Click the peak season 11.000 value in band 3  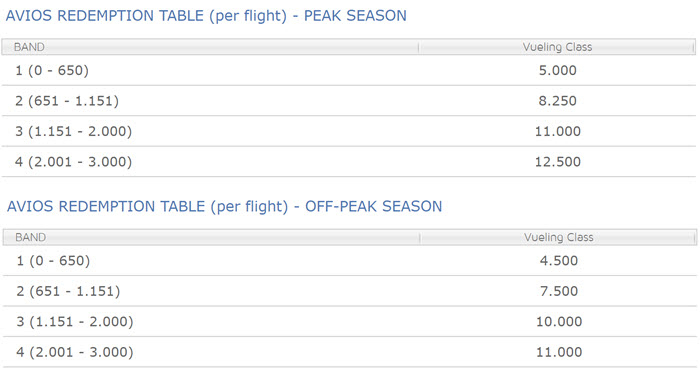point(558,131)
